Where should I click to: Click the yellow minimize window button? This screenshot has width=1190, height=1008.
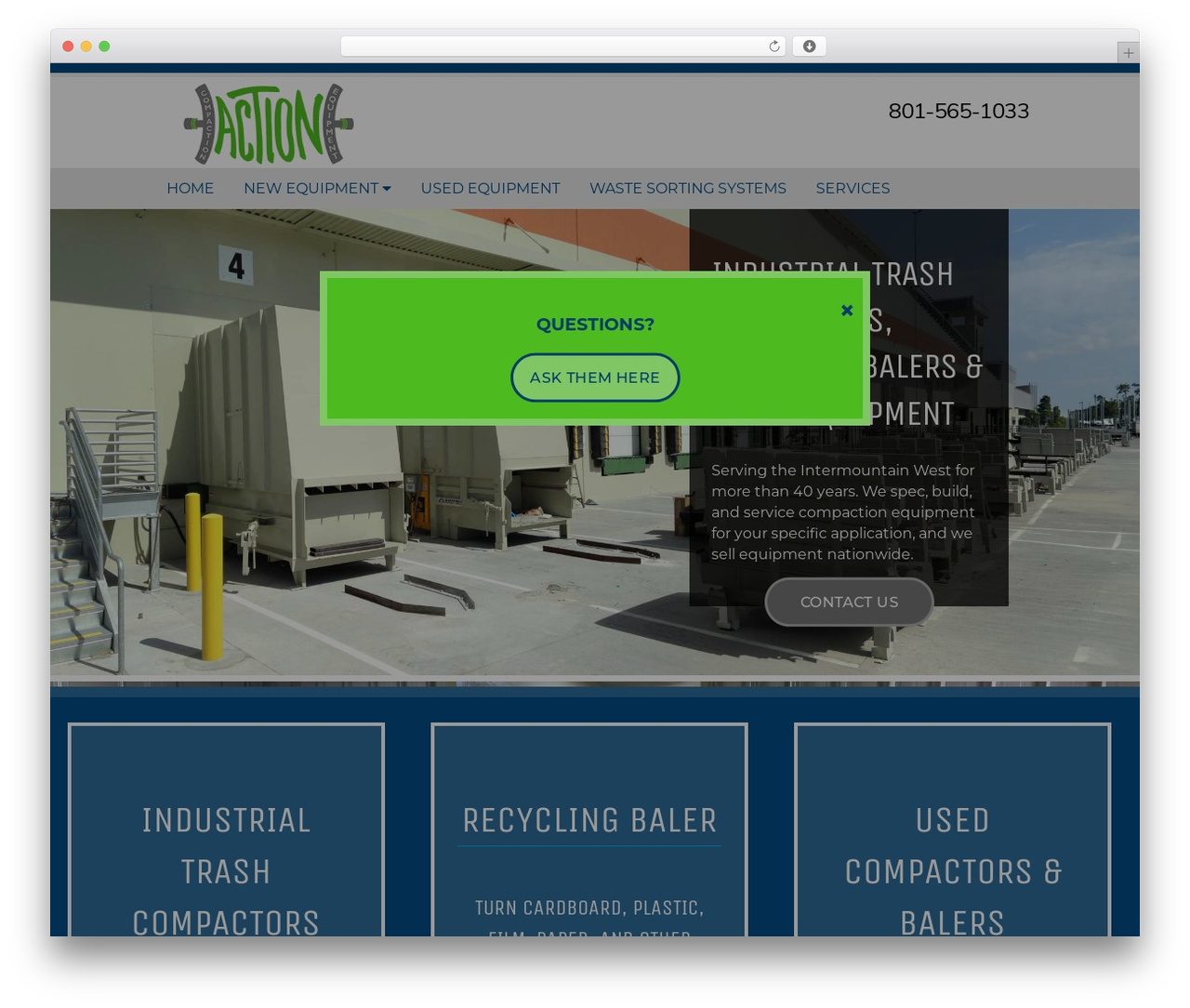pyautogui.click(x=86, y=46)
